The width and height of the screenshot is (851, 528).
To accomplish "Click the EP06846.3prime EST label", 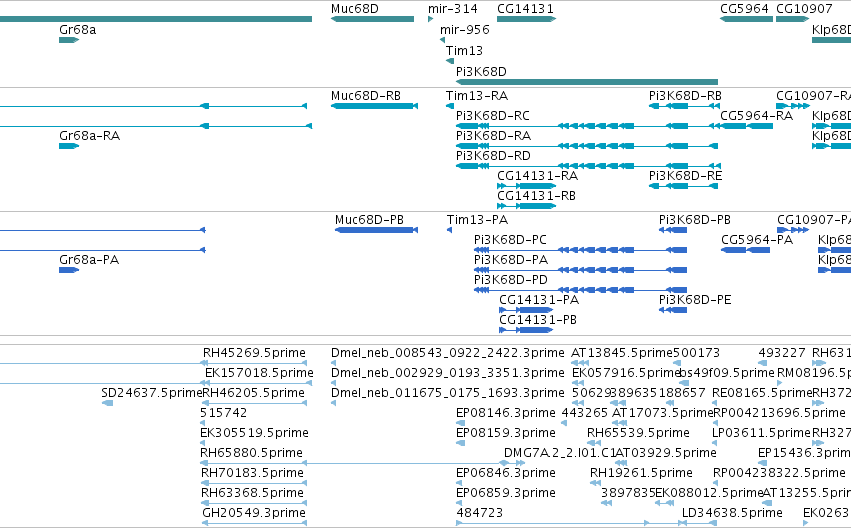I will click(x=506, y=473).
